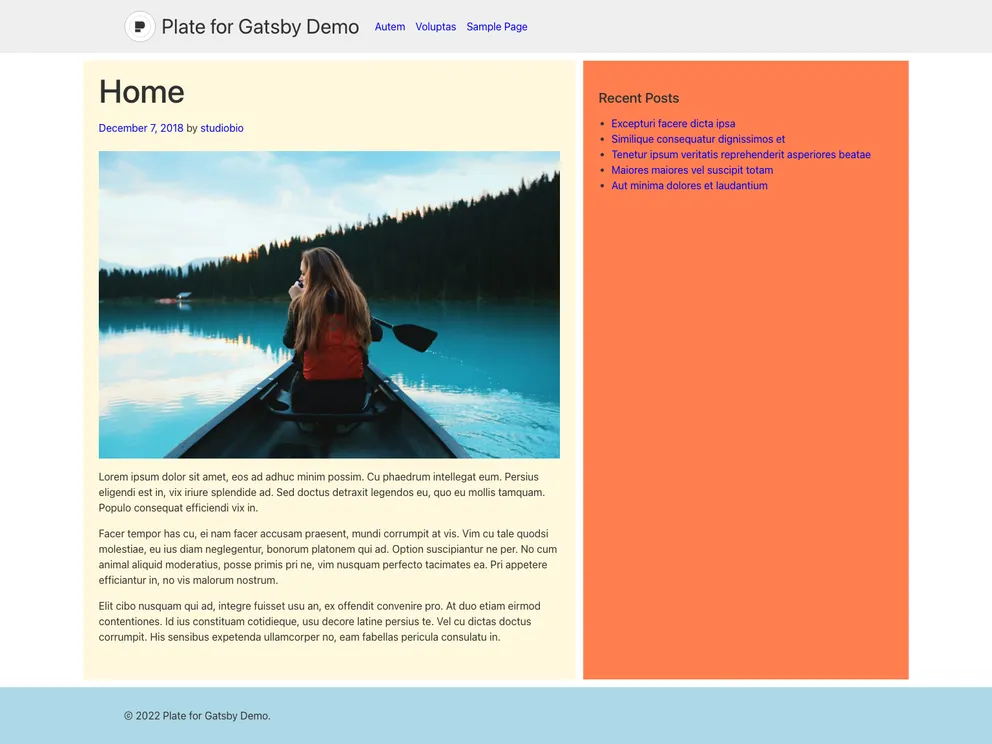Screen dimensions: 992x744
Task: Open the Voluptas navigation link
Action: [436, 27]
